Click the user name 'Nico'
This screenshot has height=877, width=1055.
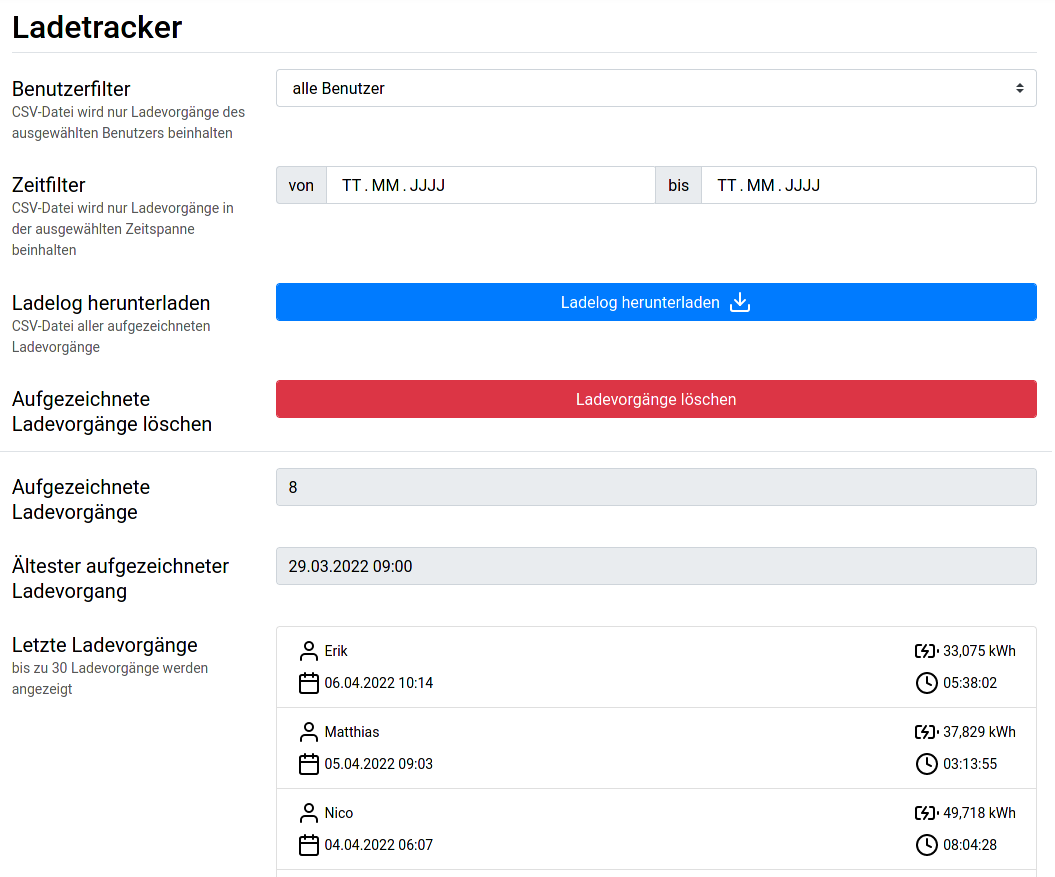pyautogui.click(x=338, y=812)
